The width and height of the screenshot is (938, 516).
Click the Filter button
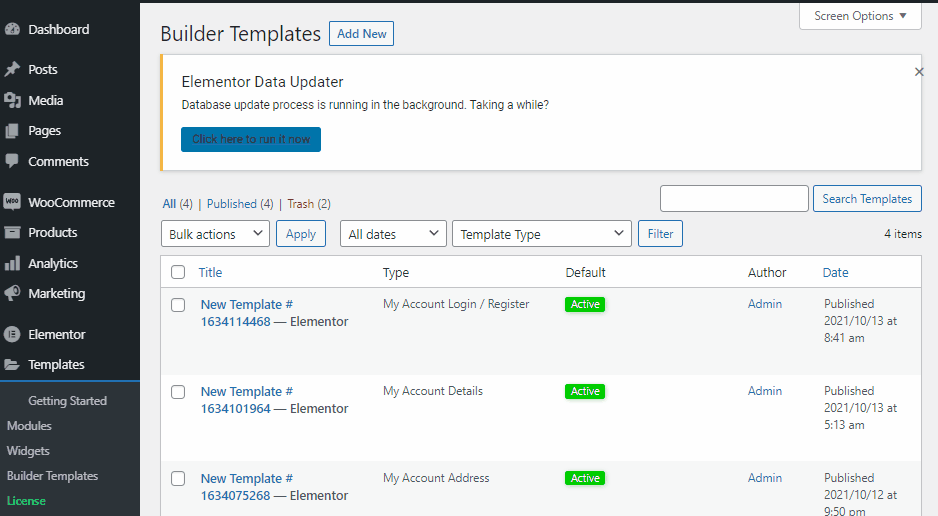[x=660, y=234]
